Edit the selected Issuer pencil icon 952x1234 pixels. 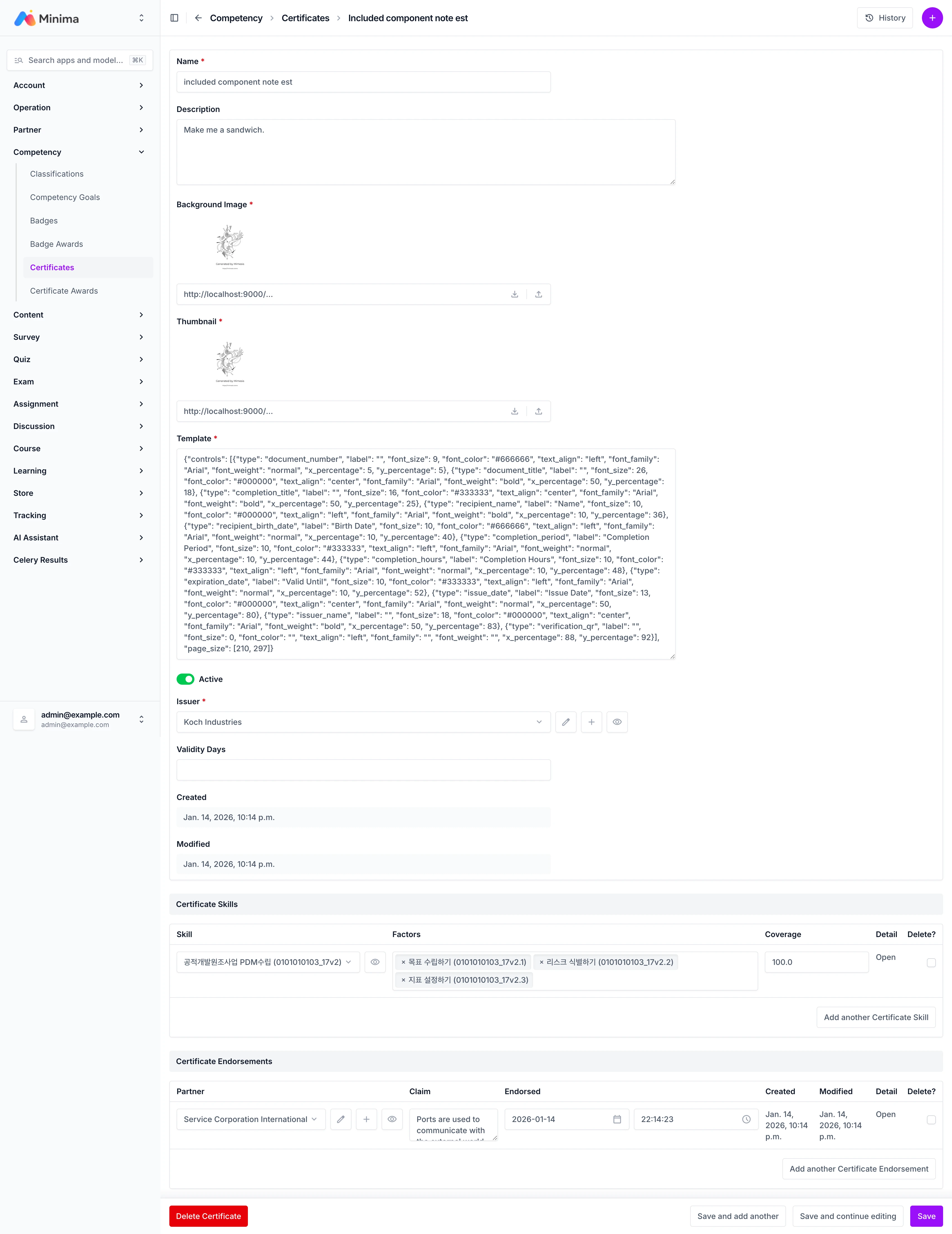pos(566,722)
